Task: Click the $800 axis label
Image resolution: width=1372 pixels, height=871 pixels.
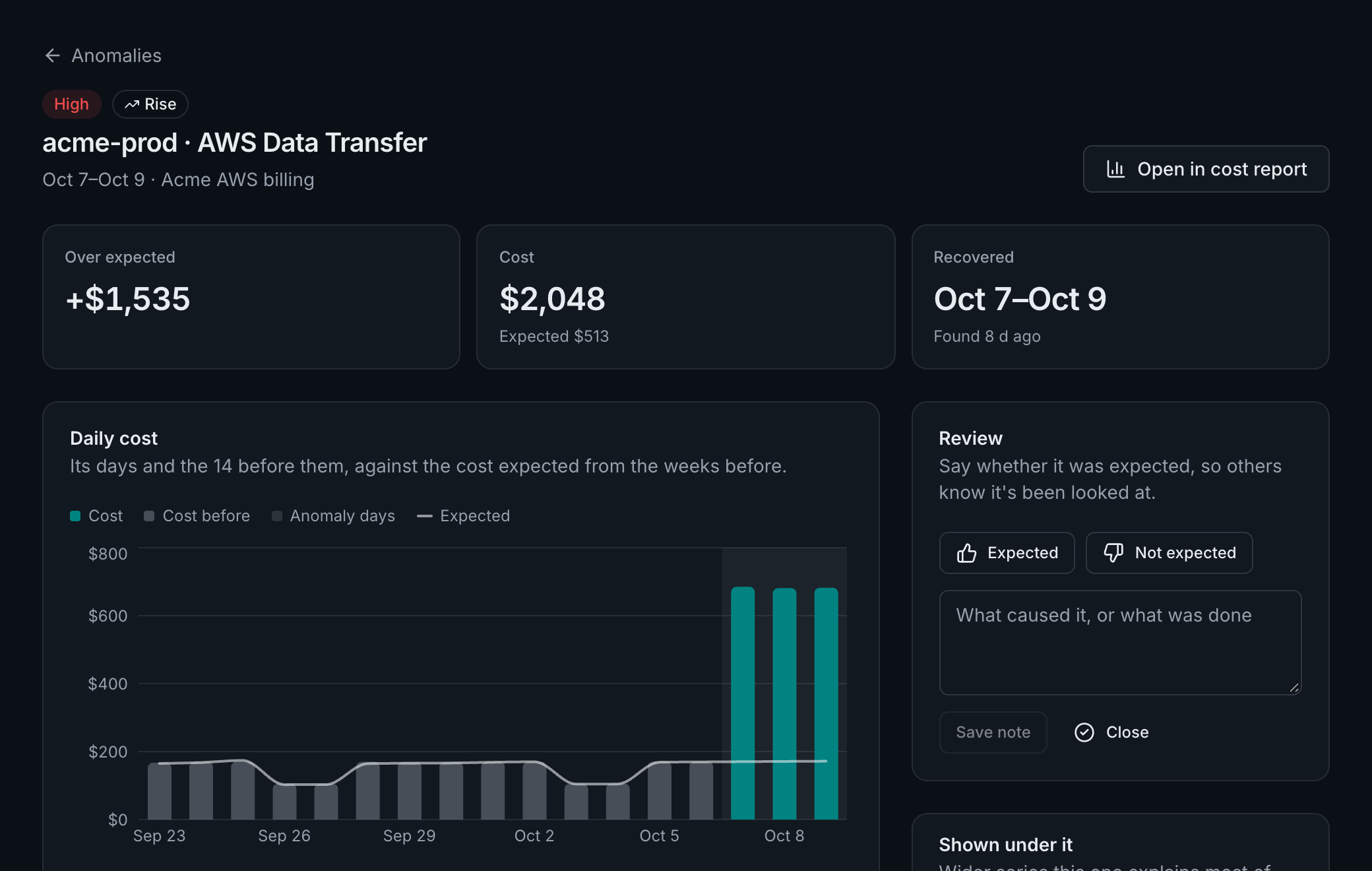Action: tap(108, 554)
